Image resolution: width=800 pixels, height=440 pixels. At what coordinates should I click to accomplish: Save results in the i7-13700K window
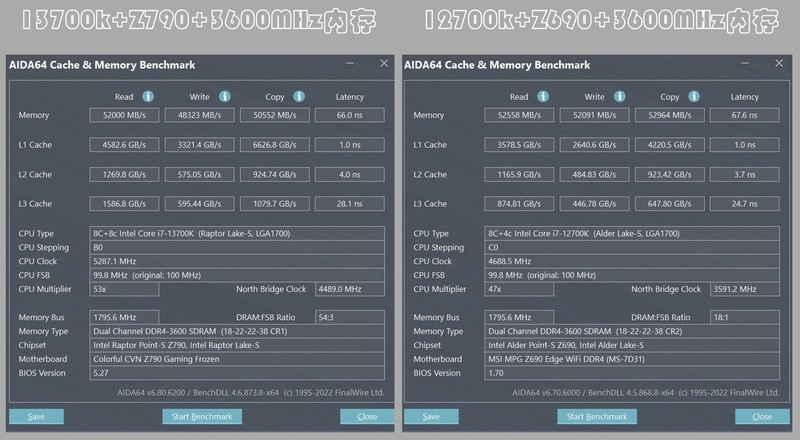pos(36,417)
